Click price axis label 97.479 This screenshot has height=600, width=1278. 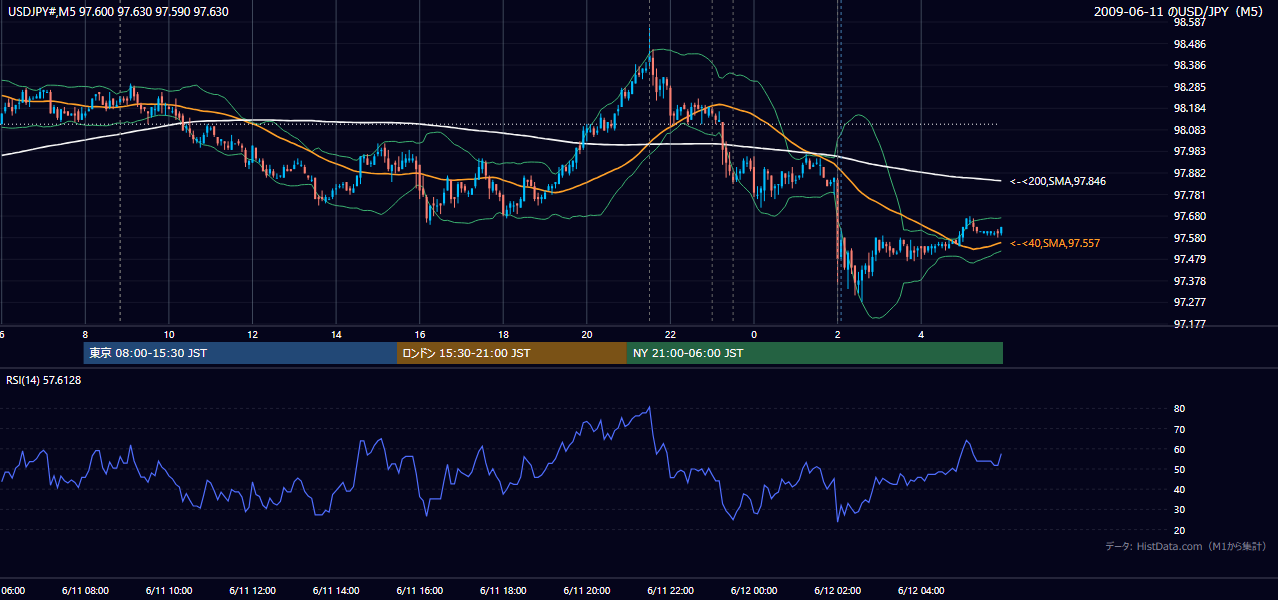tap(1190, 259)
